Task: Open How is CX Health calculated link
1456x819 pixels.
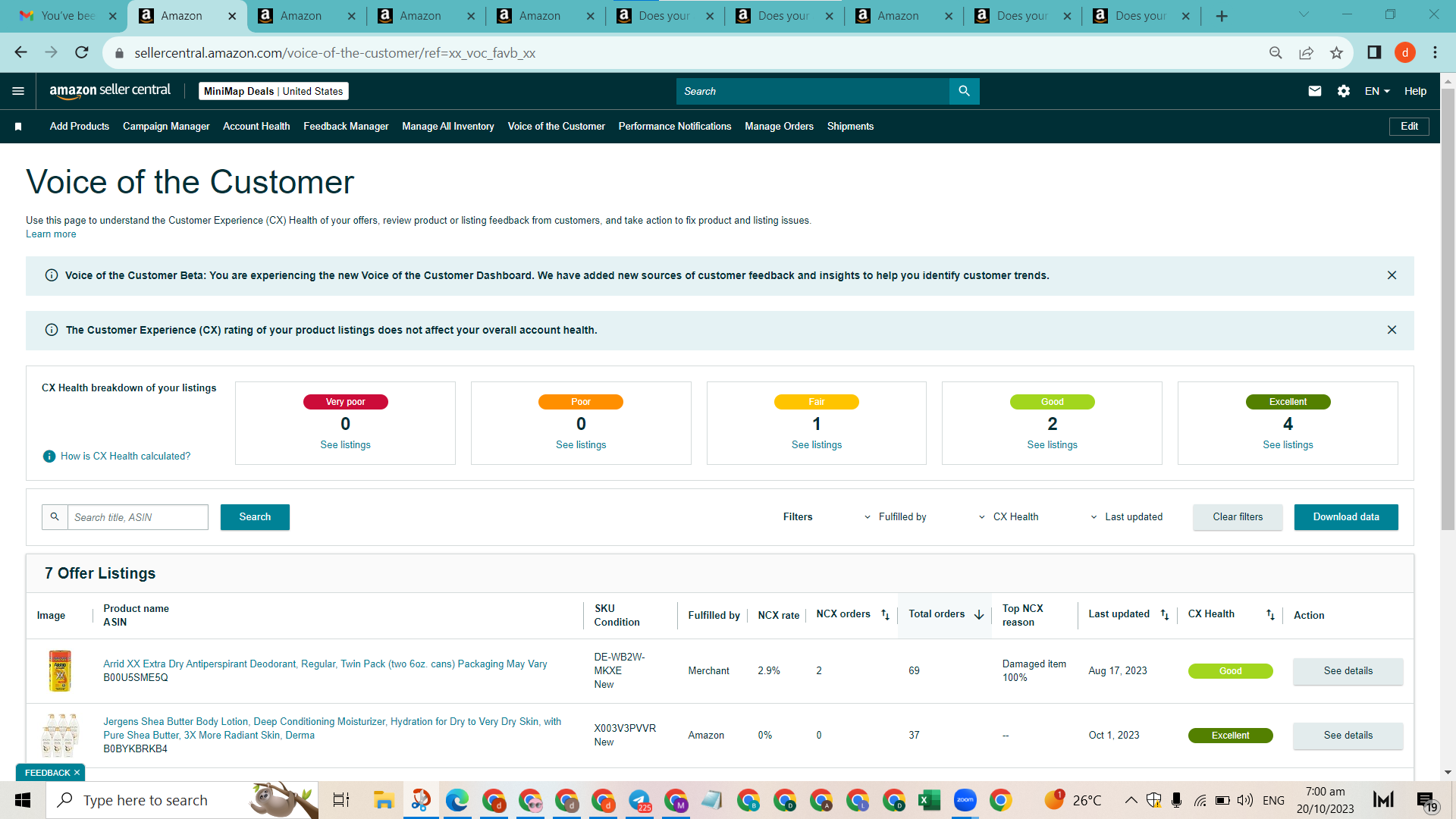Action: point(126,457)
